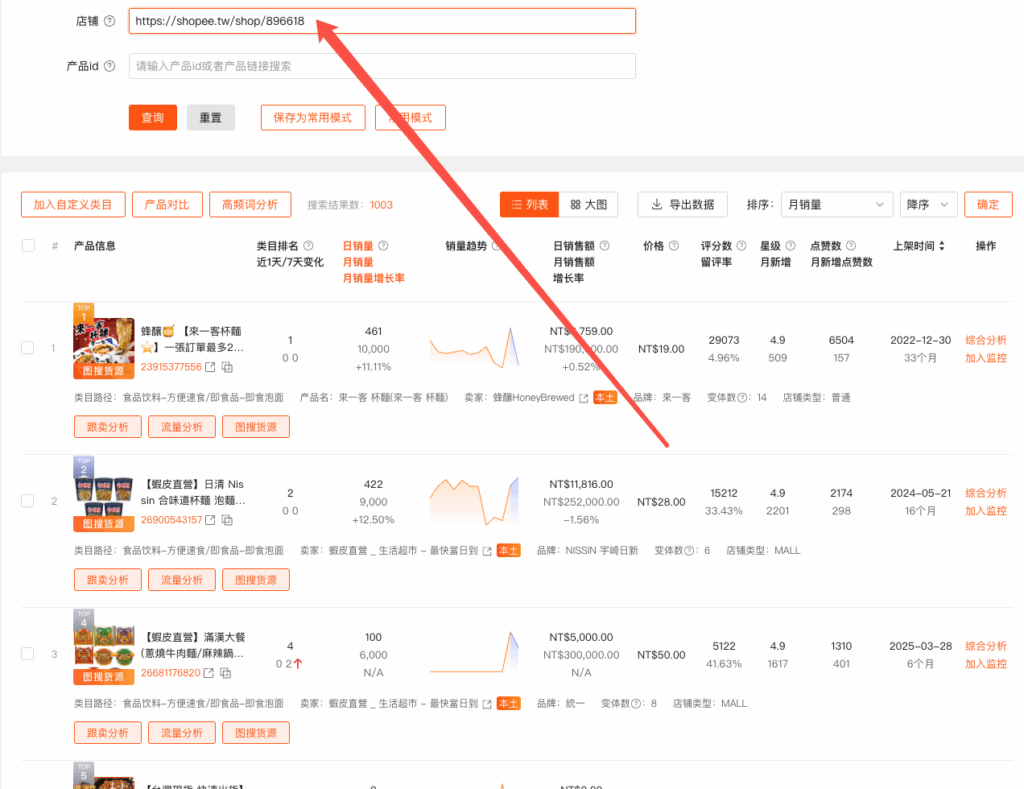Check the checkbox for product row 1
Screen dimensions: 1024x789
pyautogui.click(x=28, y=348)
